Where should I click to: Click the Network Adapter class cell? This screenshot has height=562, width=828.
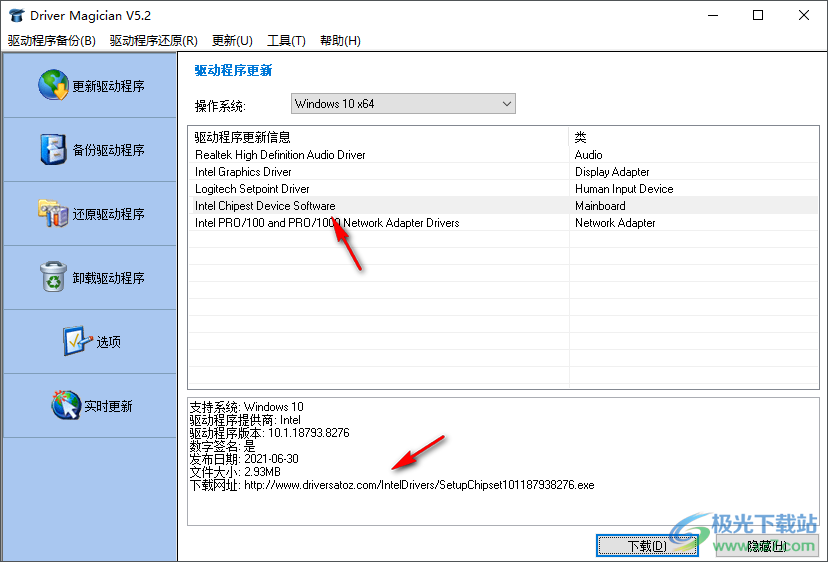click(615, 222)
